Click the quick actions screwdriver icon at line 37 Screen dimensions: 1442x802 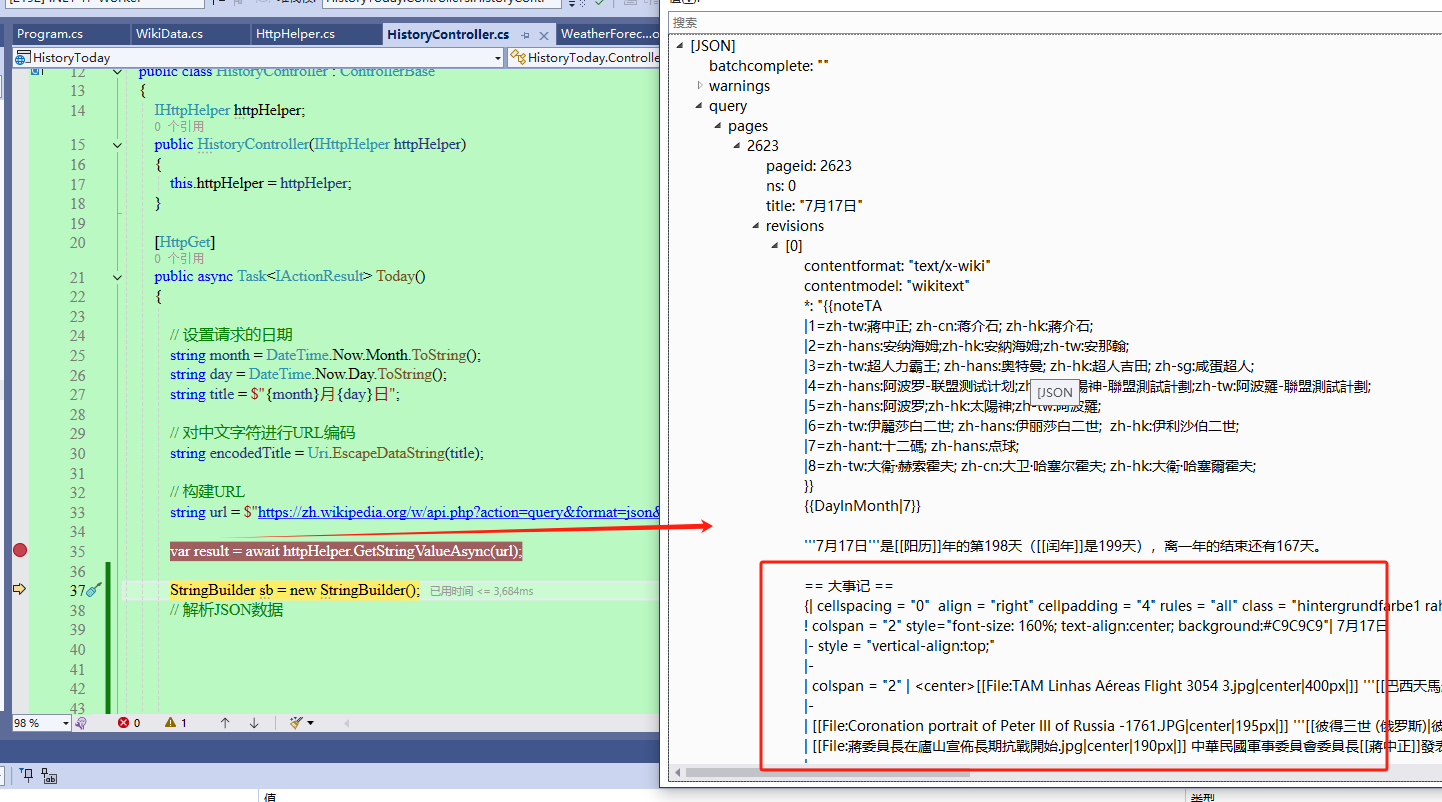pos(93,590)
